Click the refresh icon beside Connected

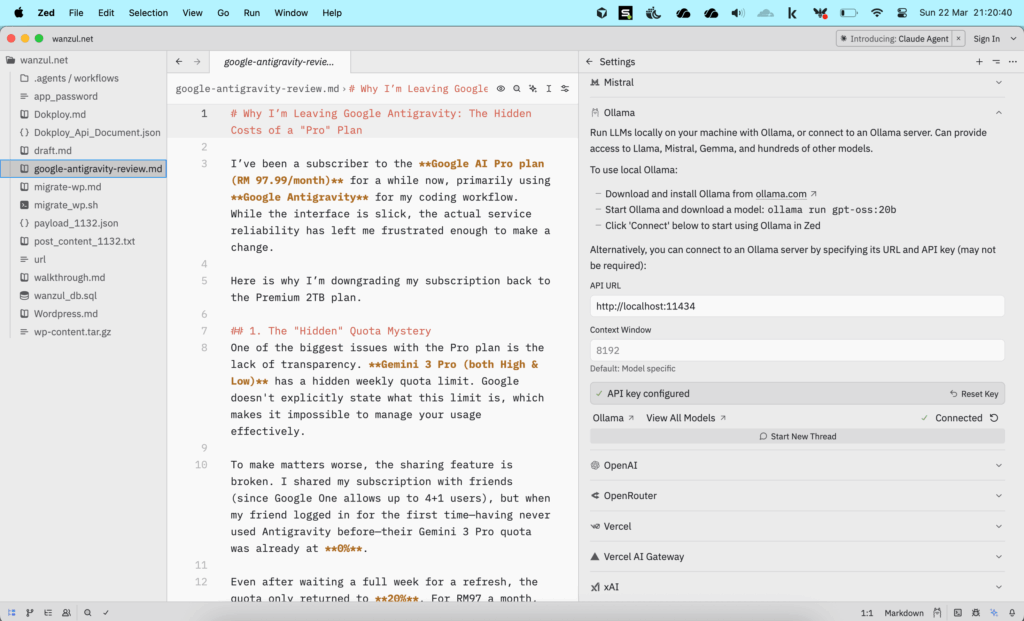[994, 418]
